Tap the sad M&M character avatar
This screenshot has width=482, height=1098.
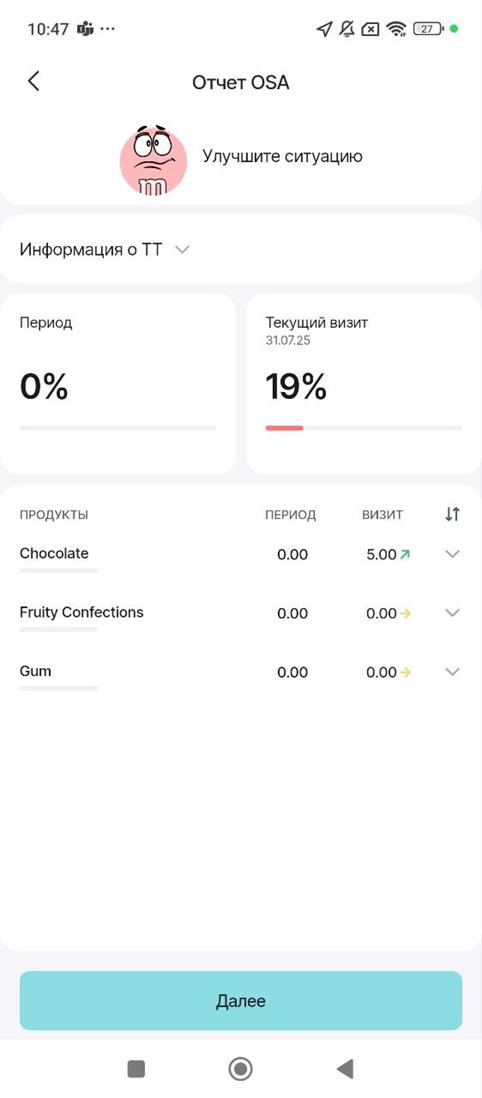pos(153,160)
